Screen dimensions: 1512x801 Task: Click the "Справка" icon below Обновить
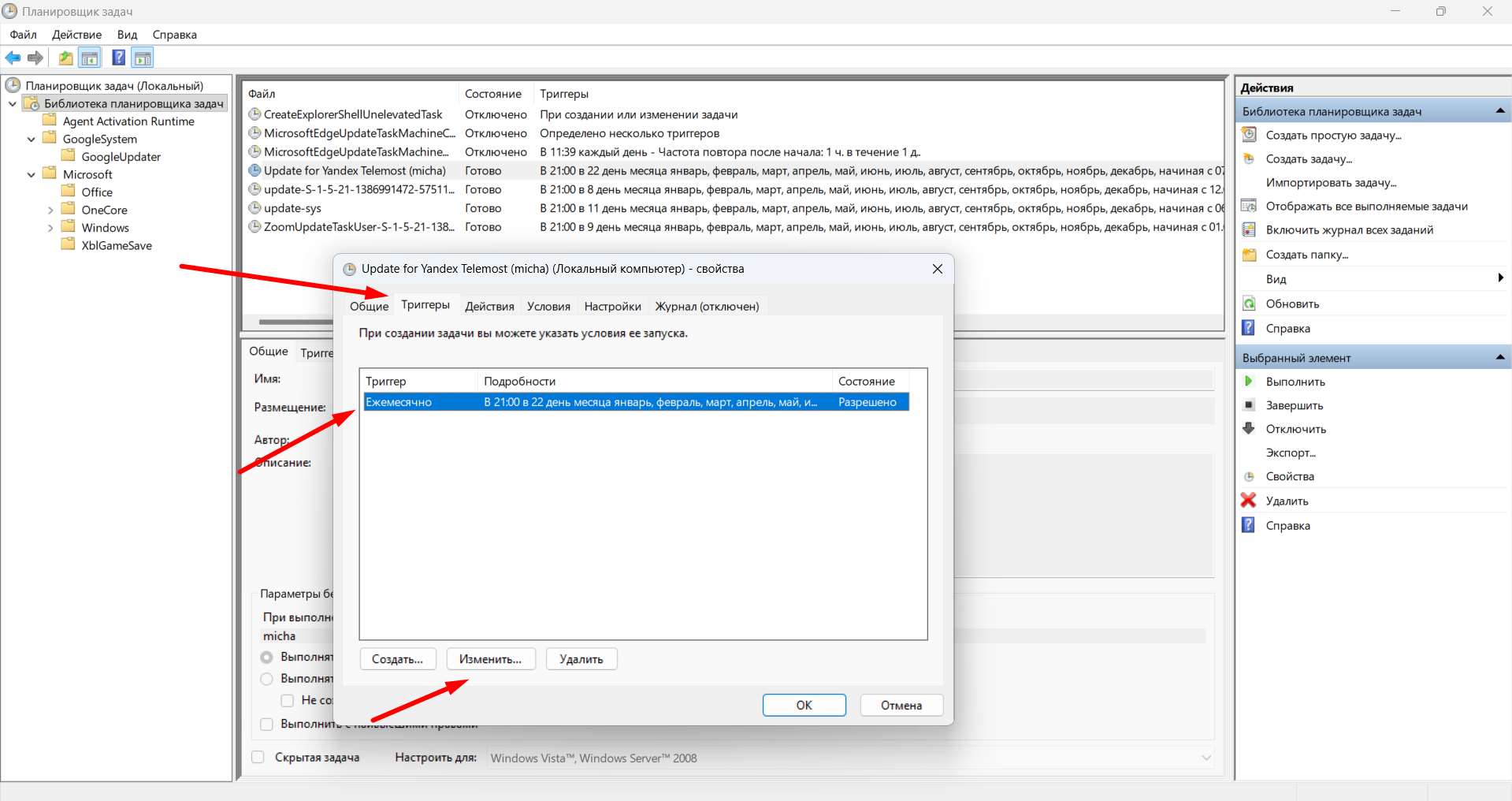[x=1249, y=328]
